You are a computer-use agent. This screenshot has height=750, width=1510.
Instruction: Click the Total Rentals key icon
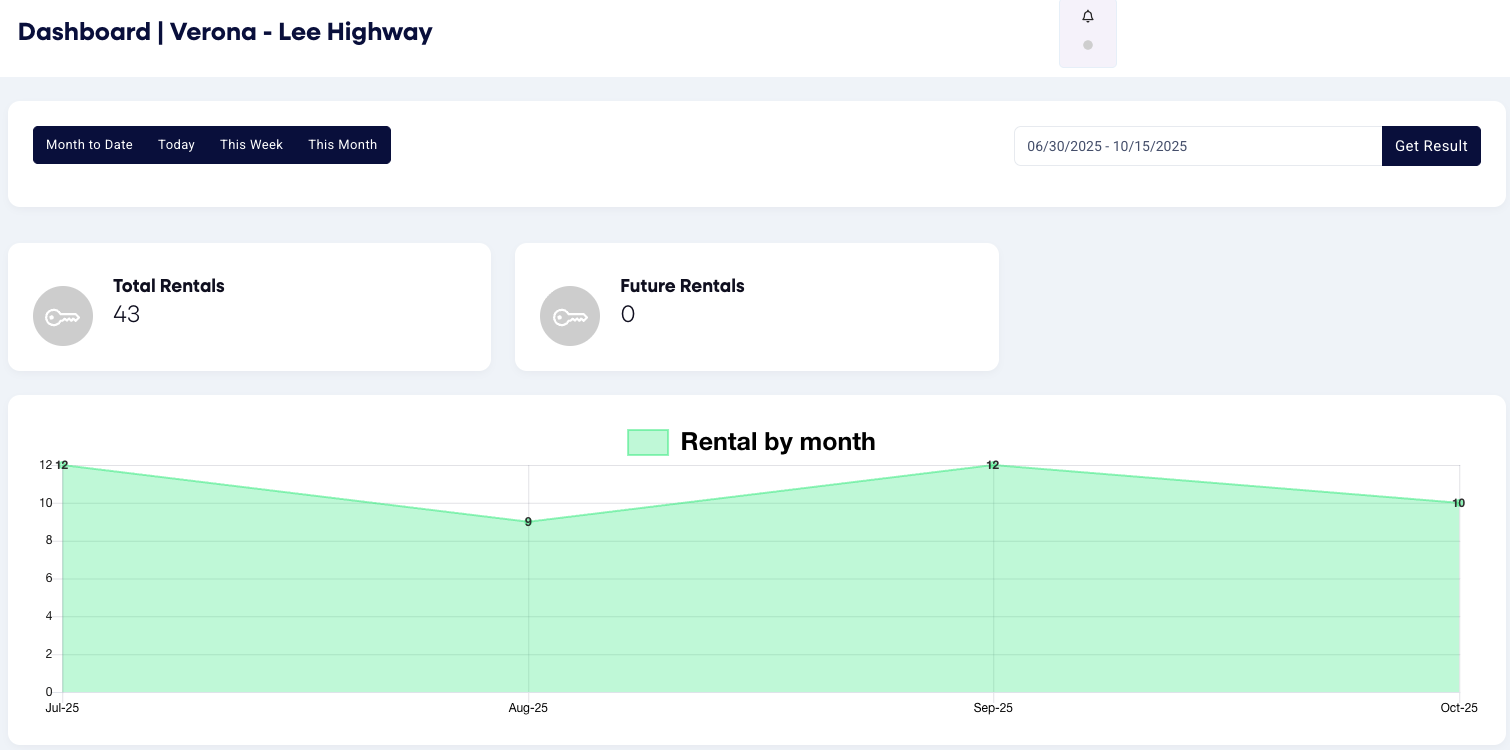click(63, 316)
